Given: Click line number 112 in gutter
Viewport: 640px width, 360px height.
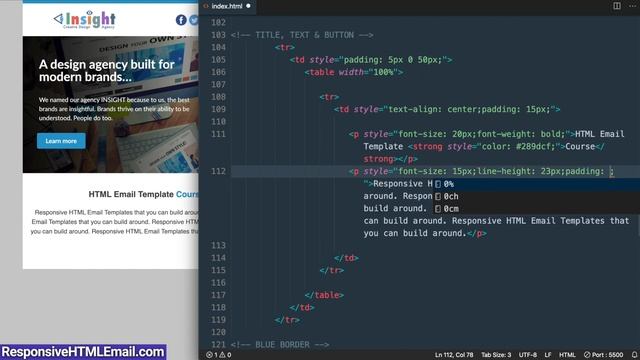Looking at the screenshot, I should tap(218, 171).
